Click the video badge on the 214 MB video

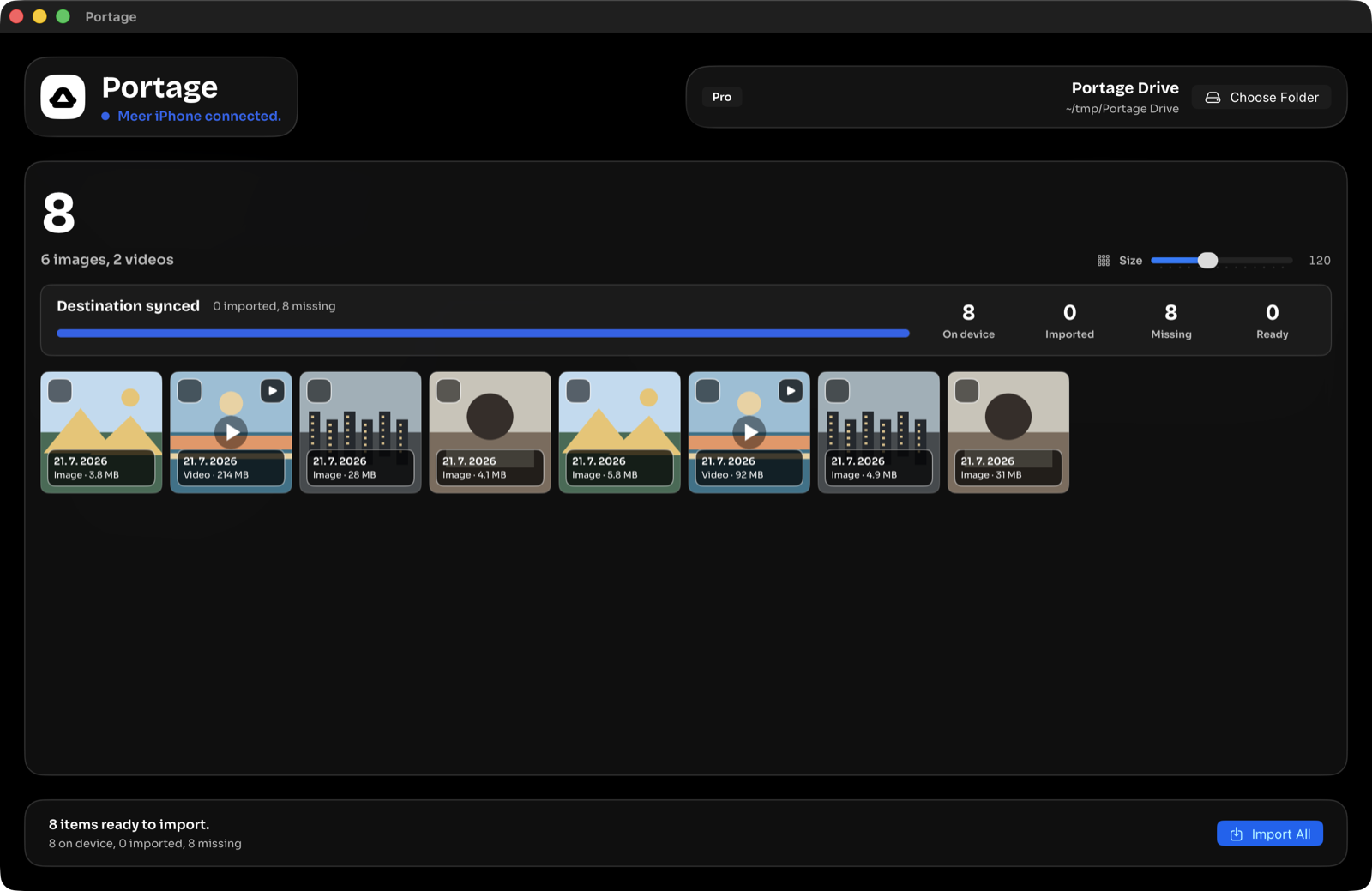point(272,391)
